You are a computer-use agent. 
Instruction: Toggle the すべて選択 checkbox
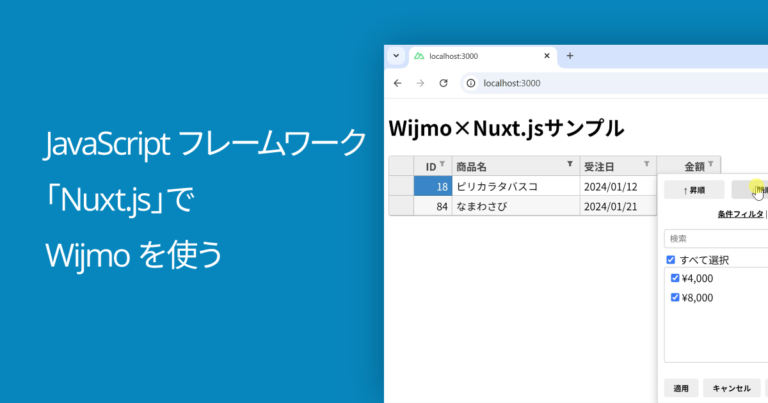click(x=671, y=260)
